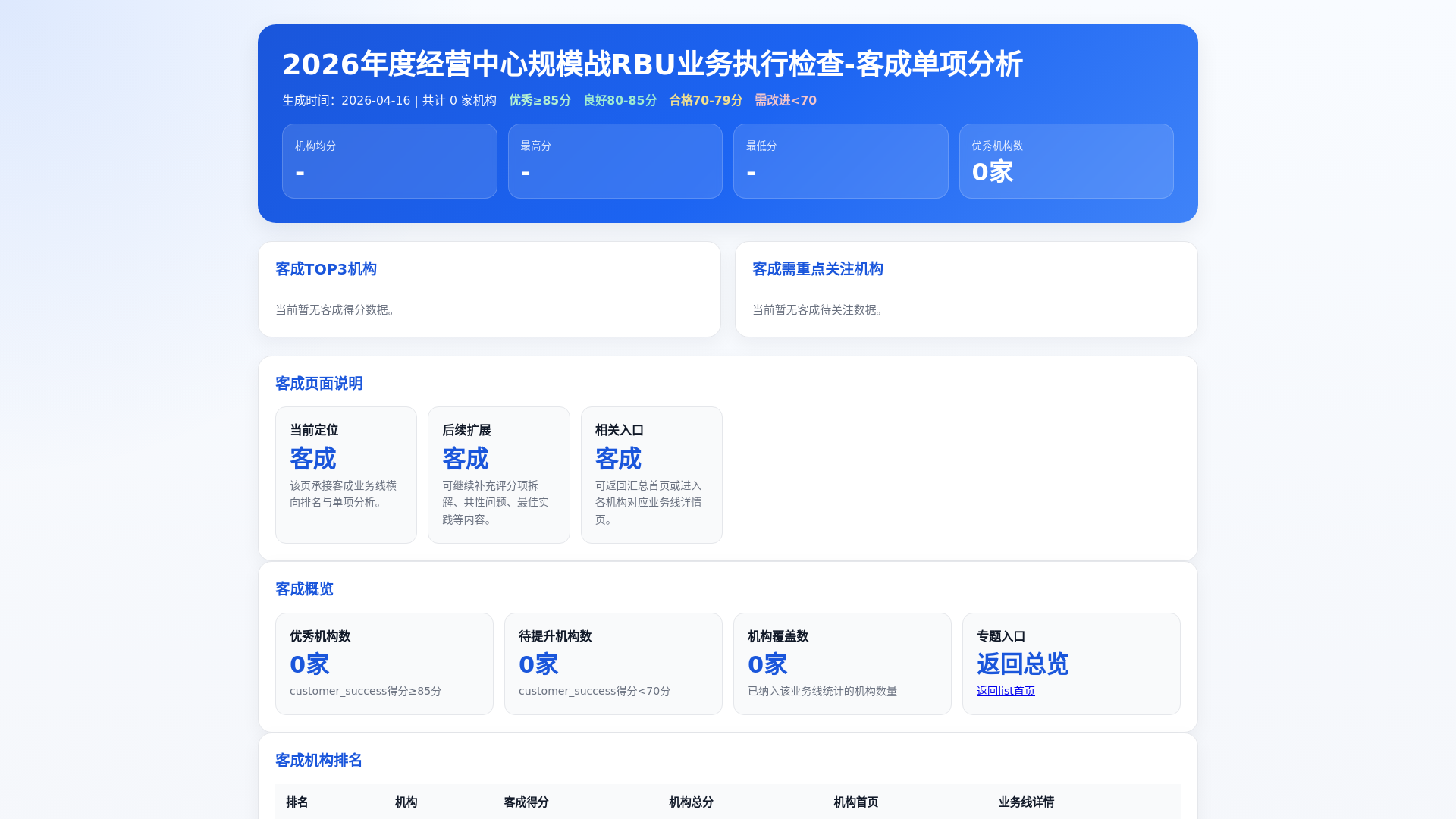Click the 待提升机构数 card

coord(613,664)
